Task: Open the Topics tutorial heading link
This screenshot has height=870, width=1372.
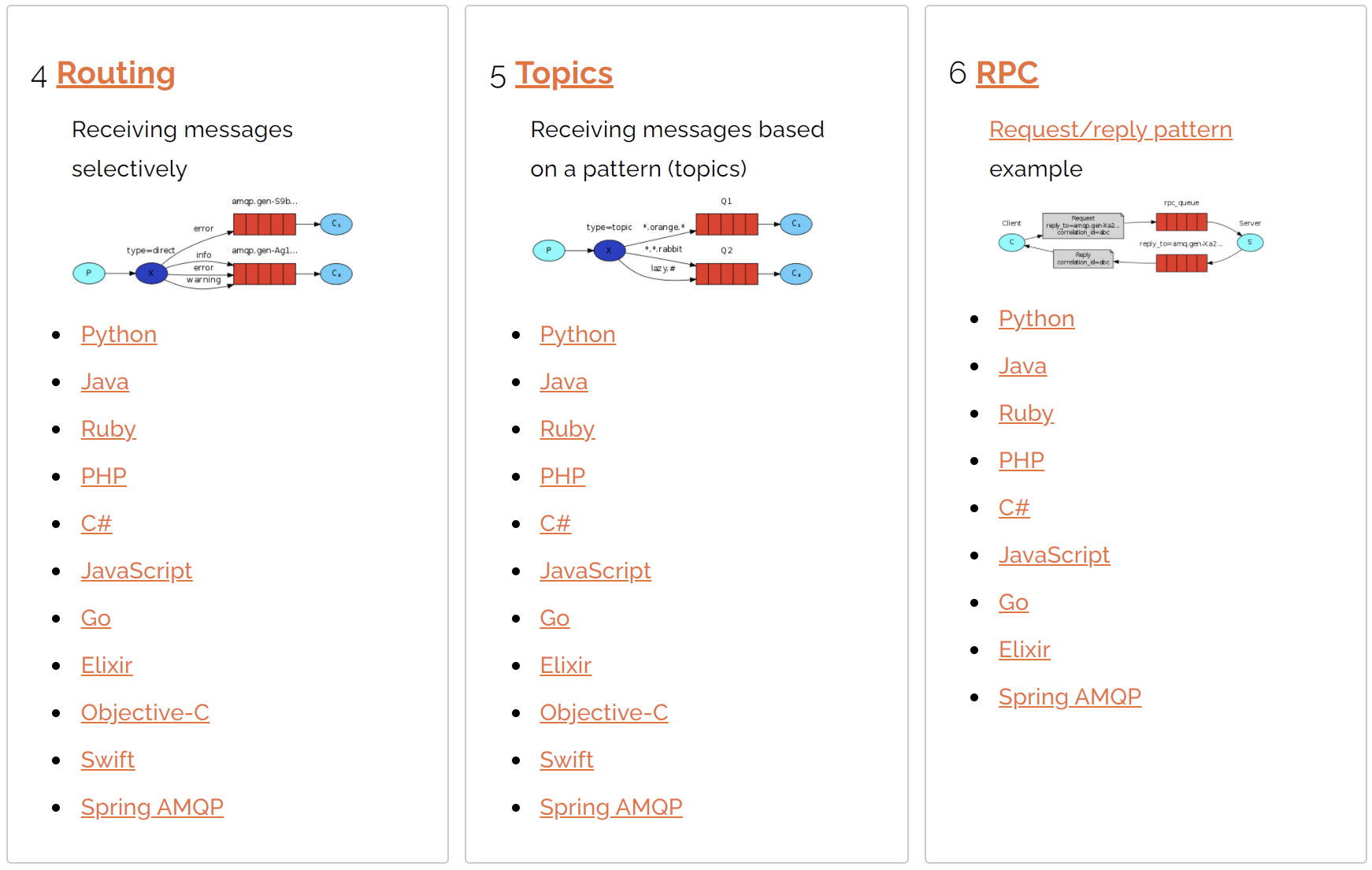Action: pos(564,72)
